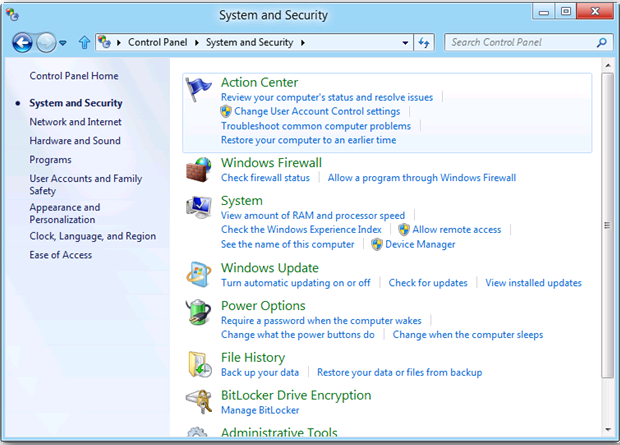Select Programs category in sidebar
620x445 pixels.
point(51,160)
